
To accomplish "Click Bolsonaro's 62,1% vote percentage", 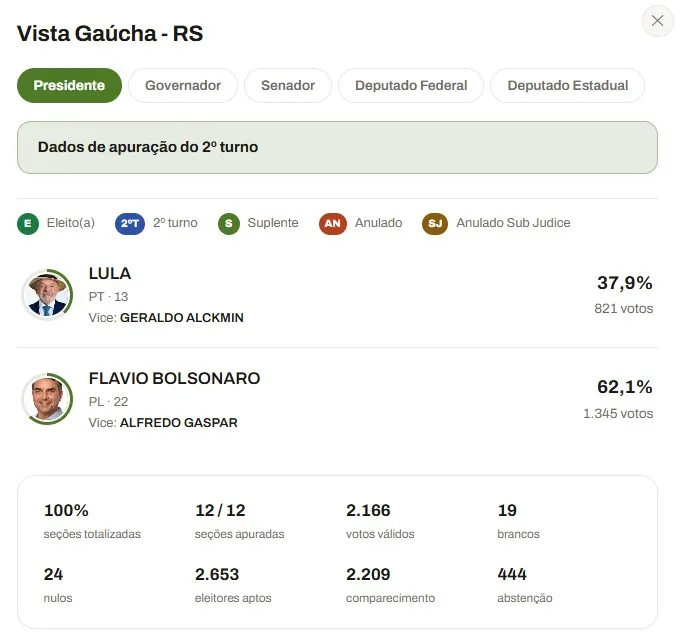I will coord(624,387).
